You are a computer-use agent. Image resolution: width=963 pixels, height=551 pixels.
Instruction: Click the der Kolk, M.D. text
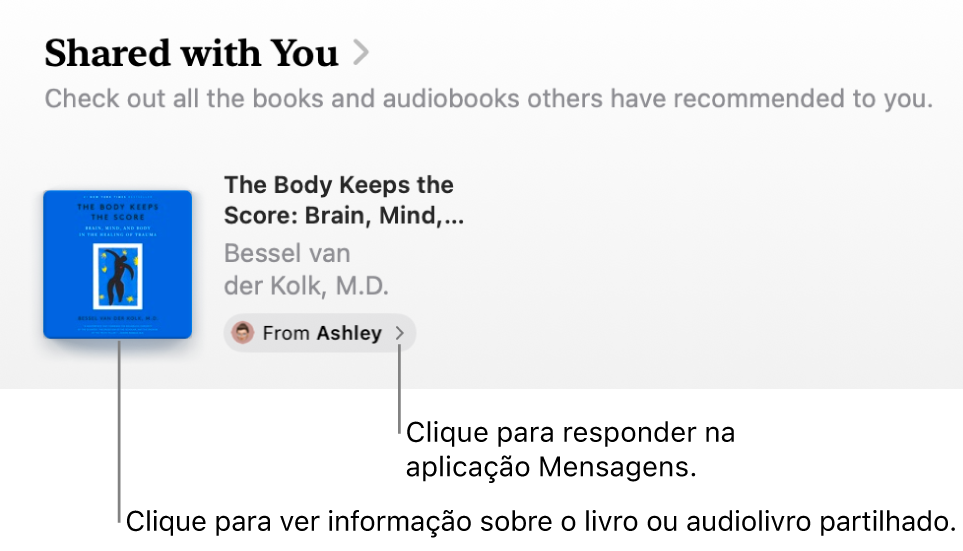click(306, 286)
